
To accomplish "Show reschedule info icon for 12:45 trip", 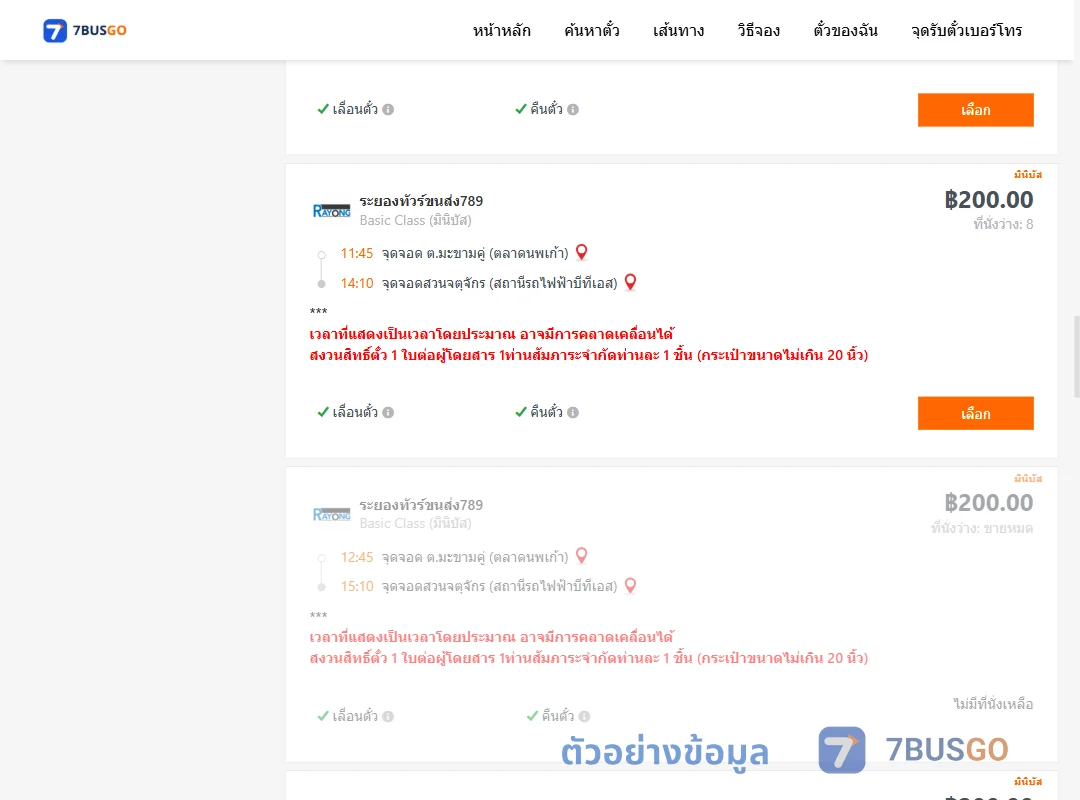I will click(x=388, y=717).
